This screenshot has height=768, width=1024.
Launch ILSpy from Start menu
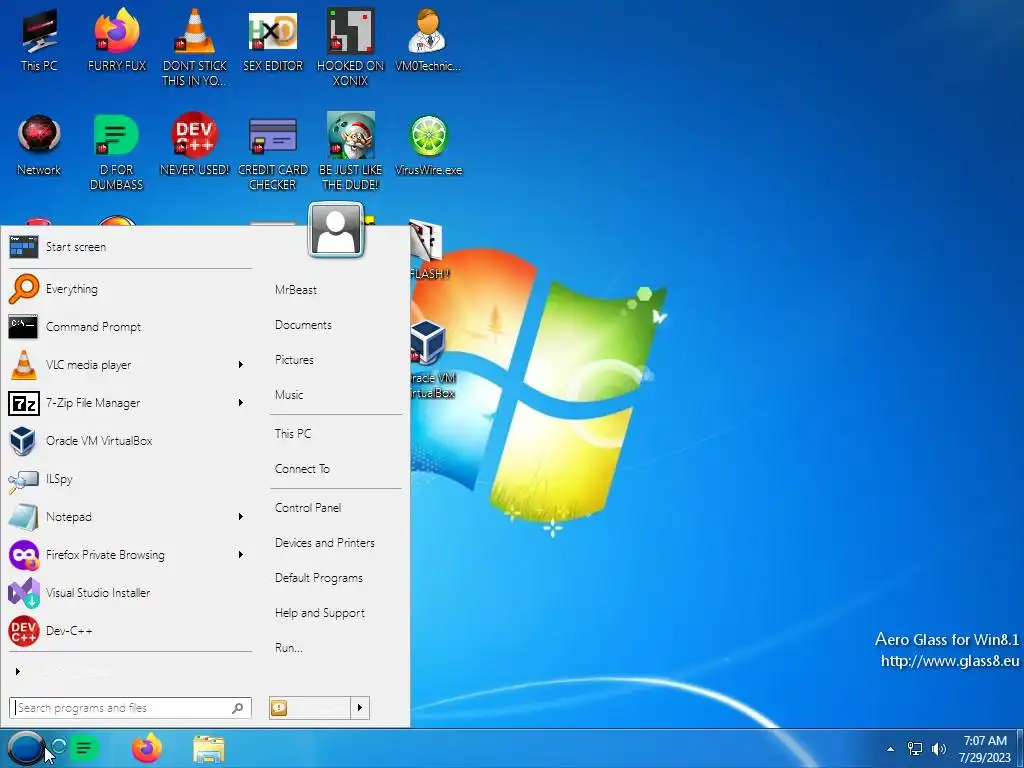point(130,479)
